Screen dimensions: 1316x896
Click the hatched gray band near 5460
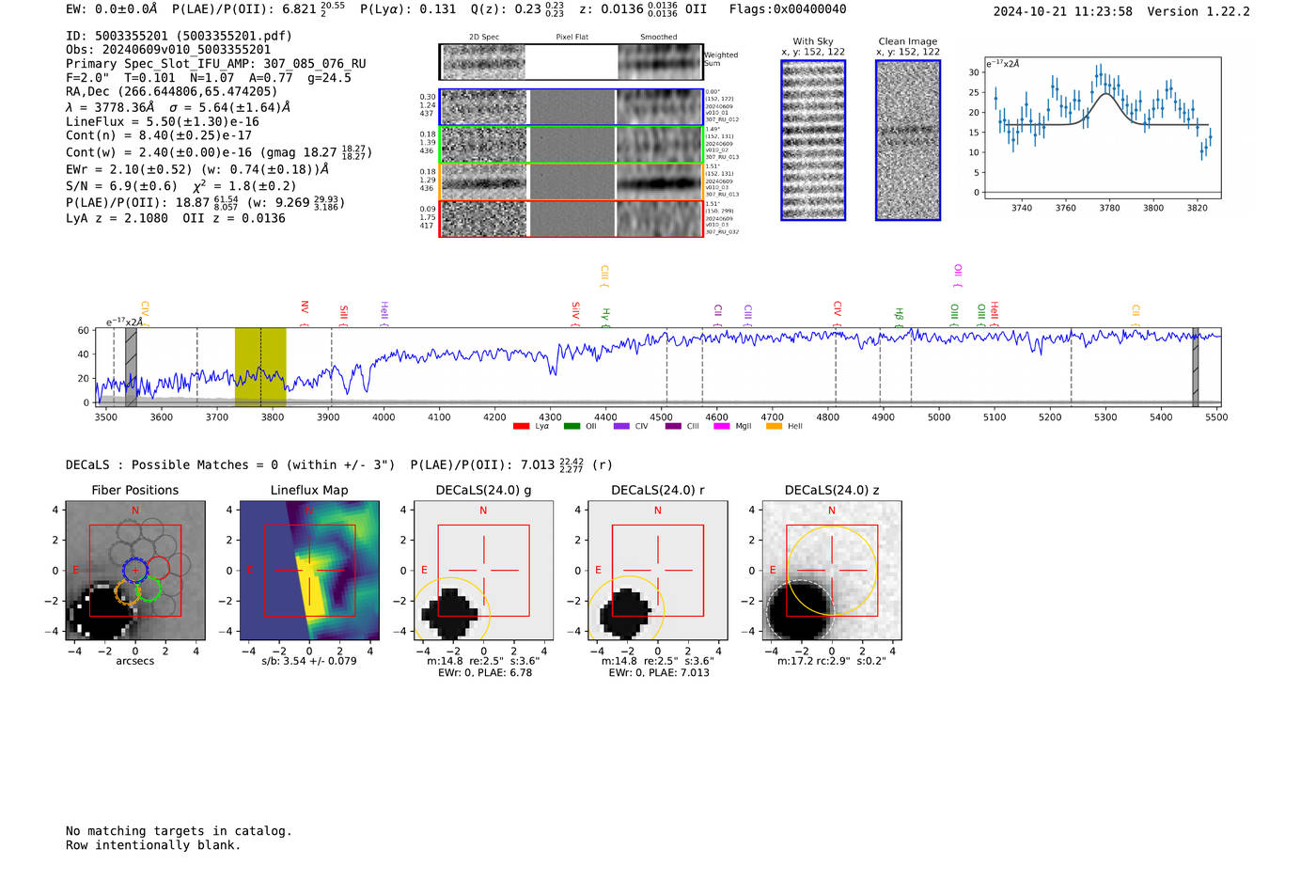pyautogui.click(x=1196, y=367)
